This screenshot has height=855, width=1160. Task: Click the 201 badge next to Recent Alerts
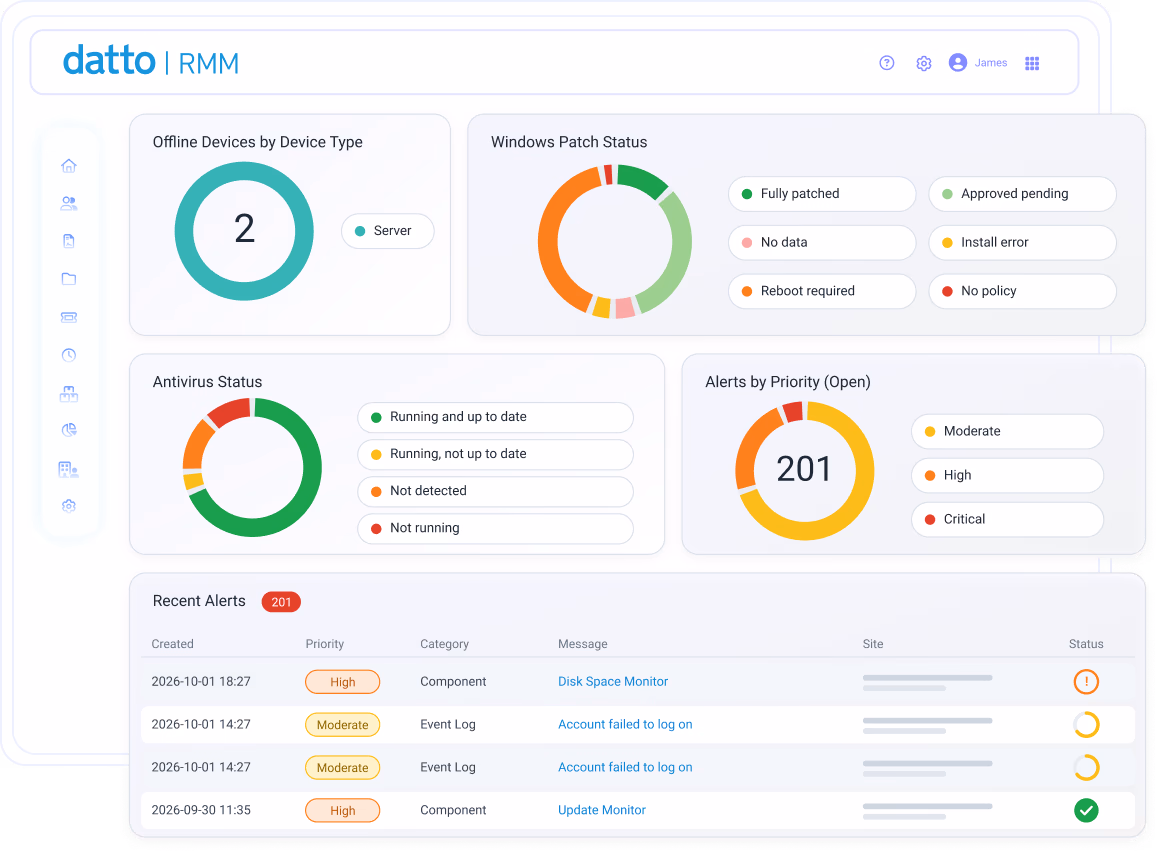click(x=281, y=602)
